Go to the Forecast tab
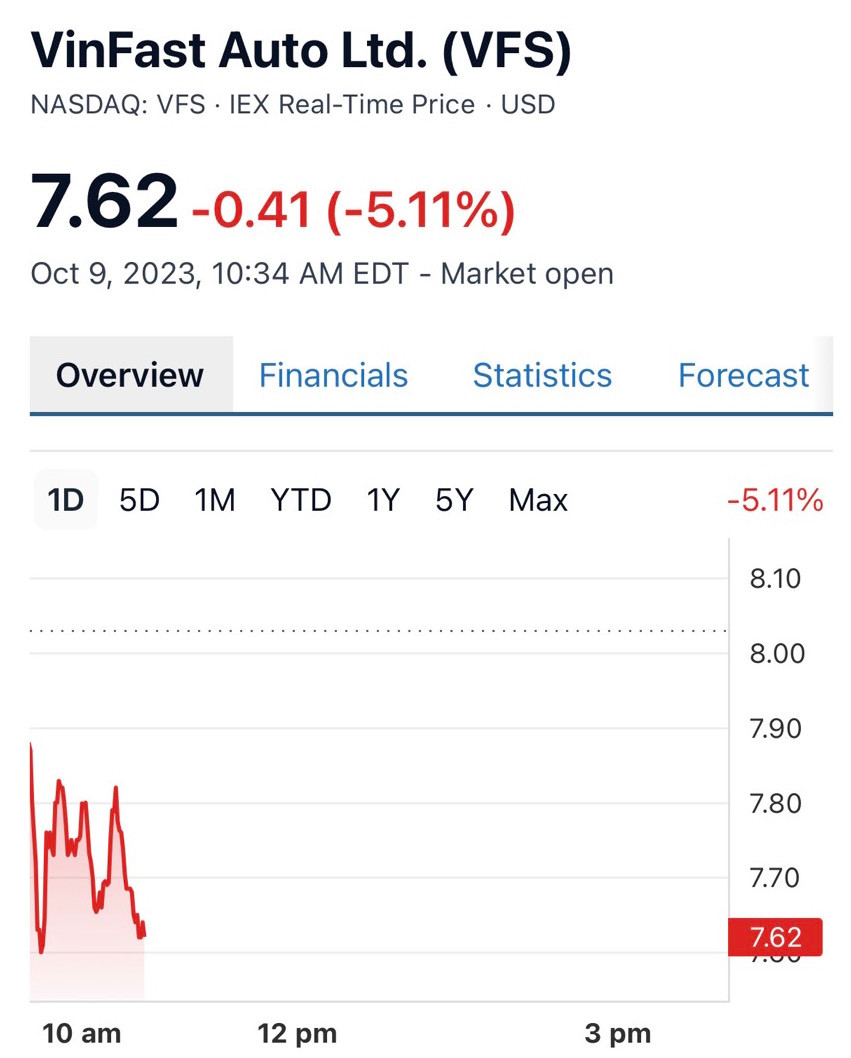851x1058 pixels. (x=743, y=376)
